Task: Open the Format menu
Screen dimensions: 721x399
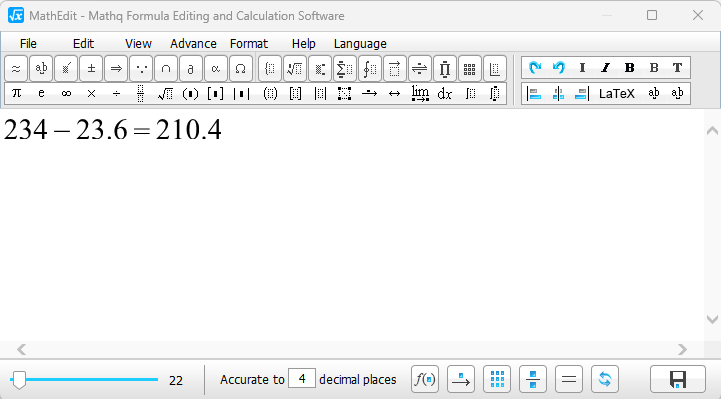Action: pos(249,44)
